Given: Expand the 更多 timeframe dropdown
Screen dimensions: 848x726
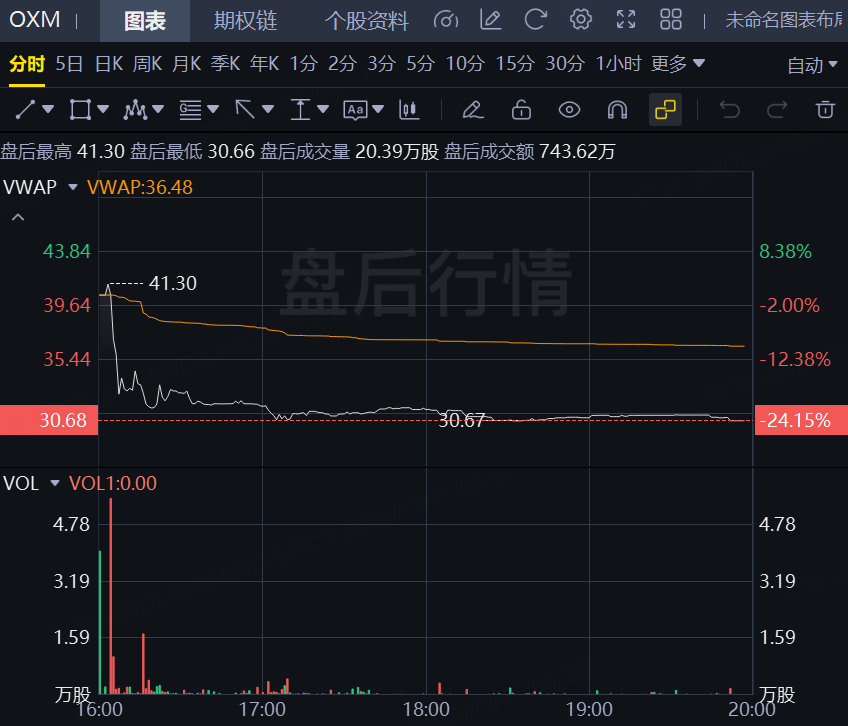Looking at the screenshot, I should point(678,64).
